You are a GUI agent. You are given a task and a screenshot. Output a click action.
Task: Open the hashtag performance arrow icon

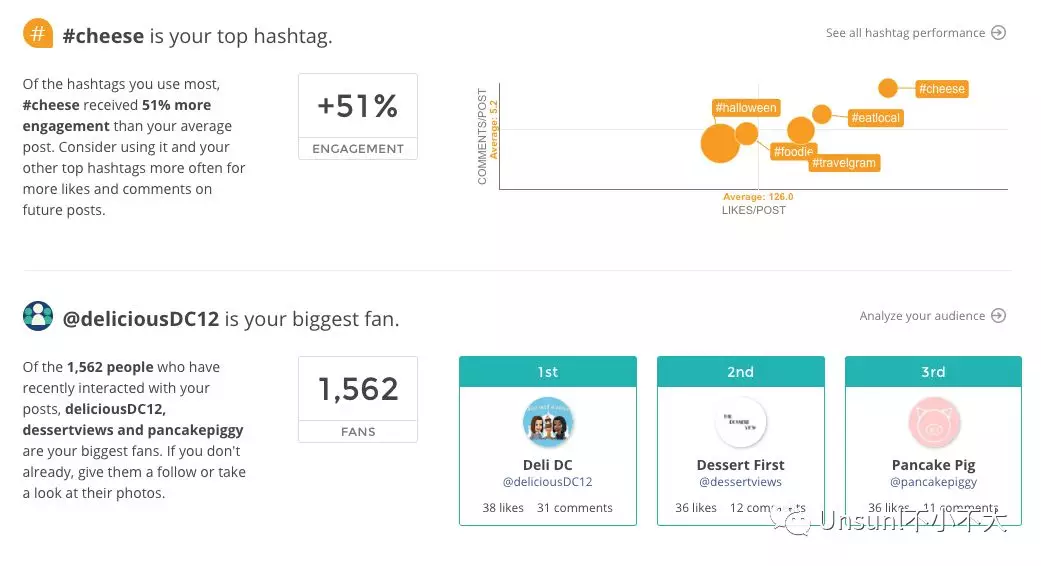click(998, 33)
